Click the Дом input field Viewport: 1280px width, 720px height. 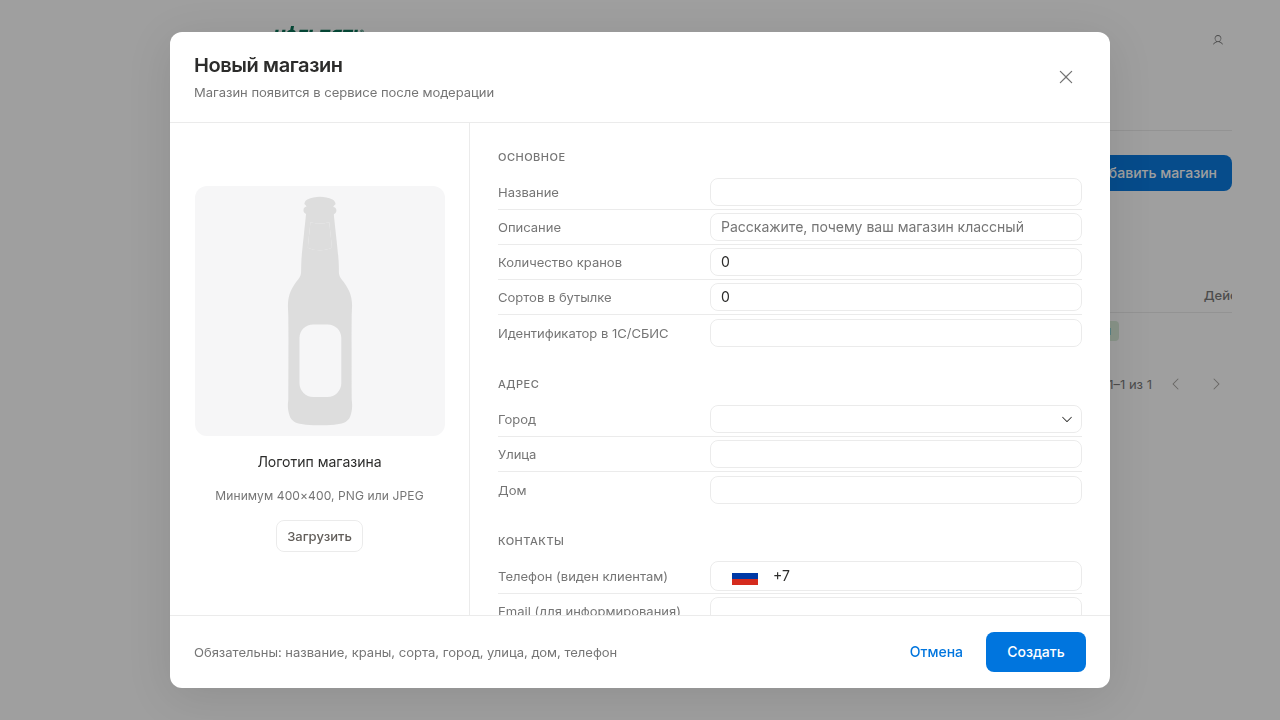tap(896, 490)
